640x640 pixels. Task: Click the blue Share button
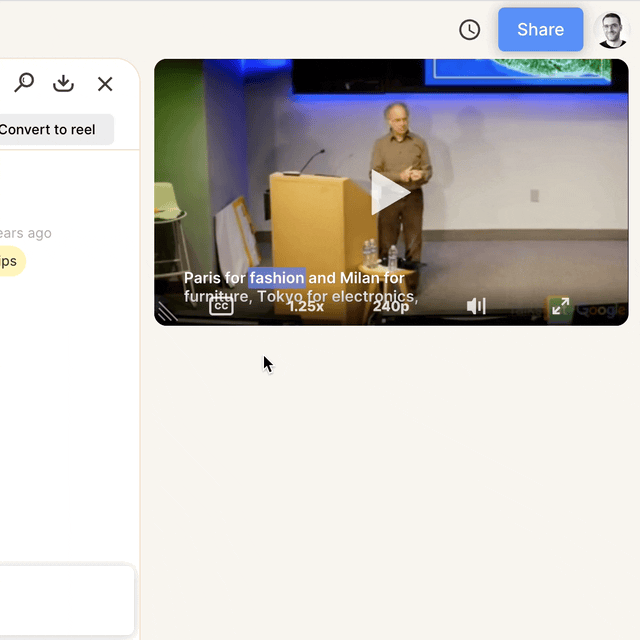click(x=540, y=29)
